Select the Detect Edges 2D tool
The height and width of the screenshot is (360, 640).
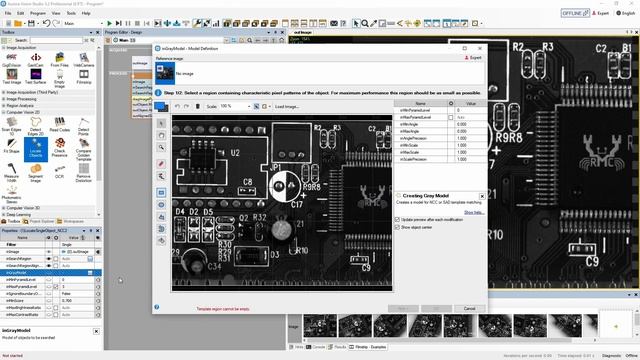(x=36, y=126)
